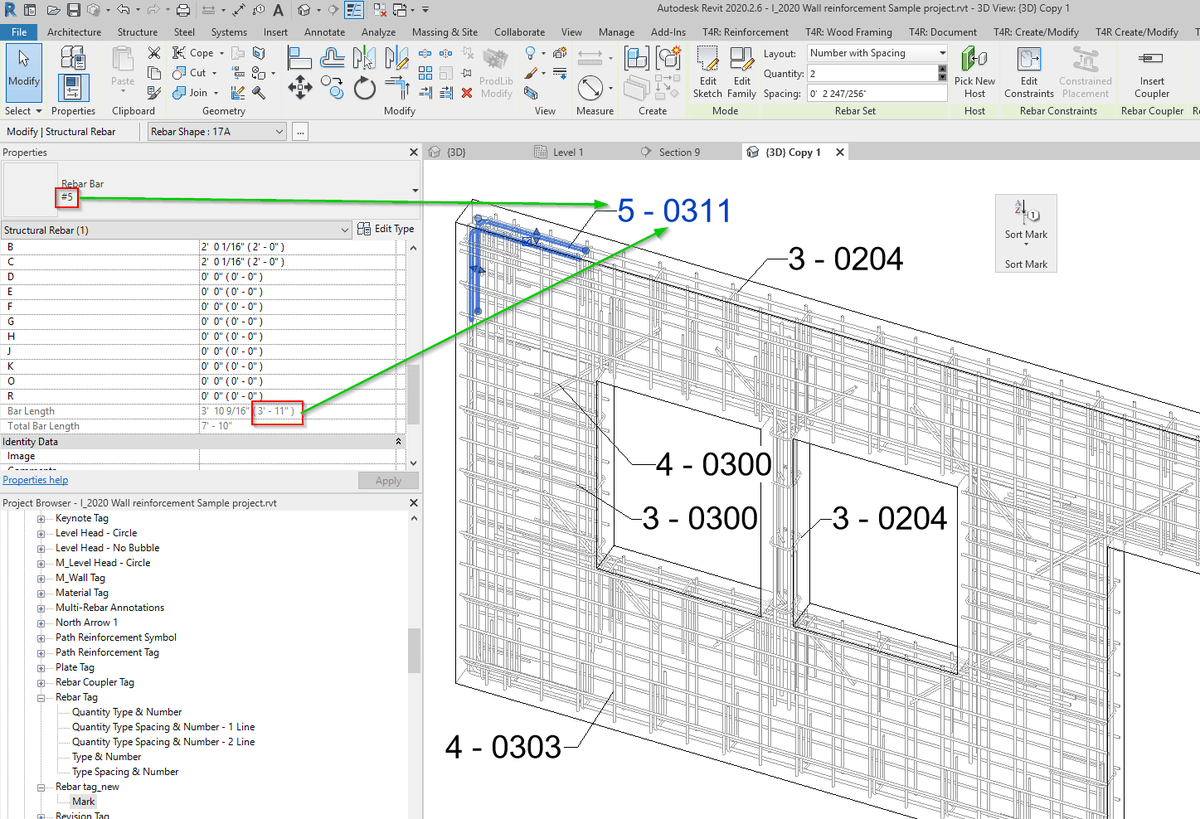Viewport: 1200px width, 819px height.
Task: Click the Edit Type button
Action: pyautogui.click(x=386, y=229)
